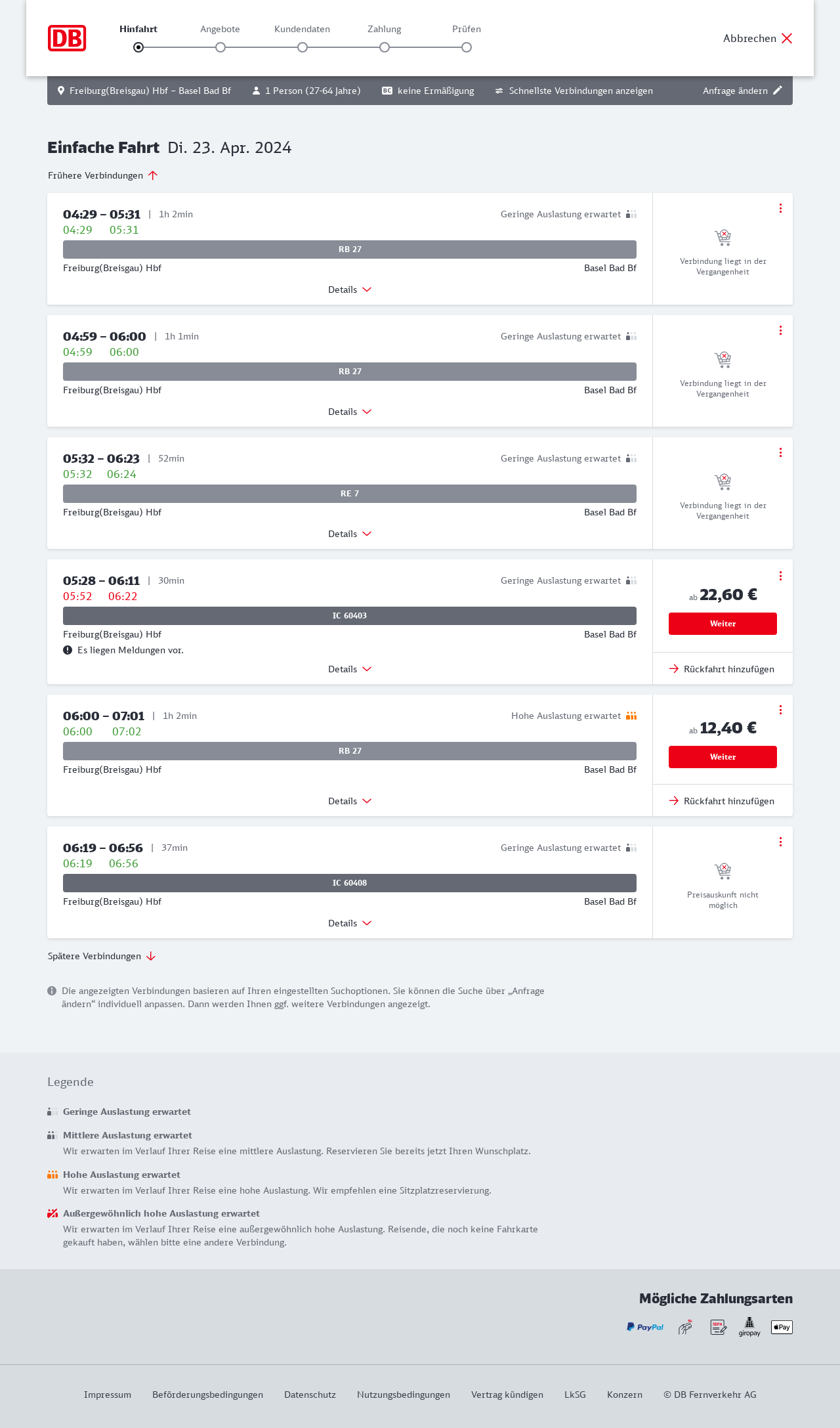Image resolution: width=840 pixels, height=1428 pixels.
Task: Click the DB logo in header
Action: click(x=67, y=38)
